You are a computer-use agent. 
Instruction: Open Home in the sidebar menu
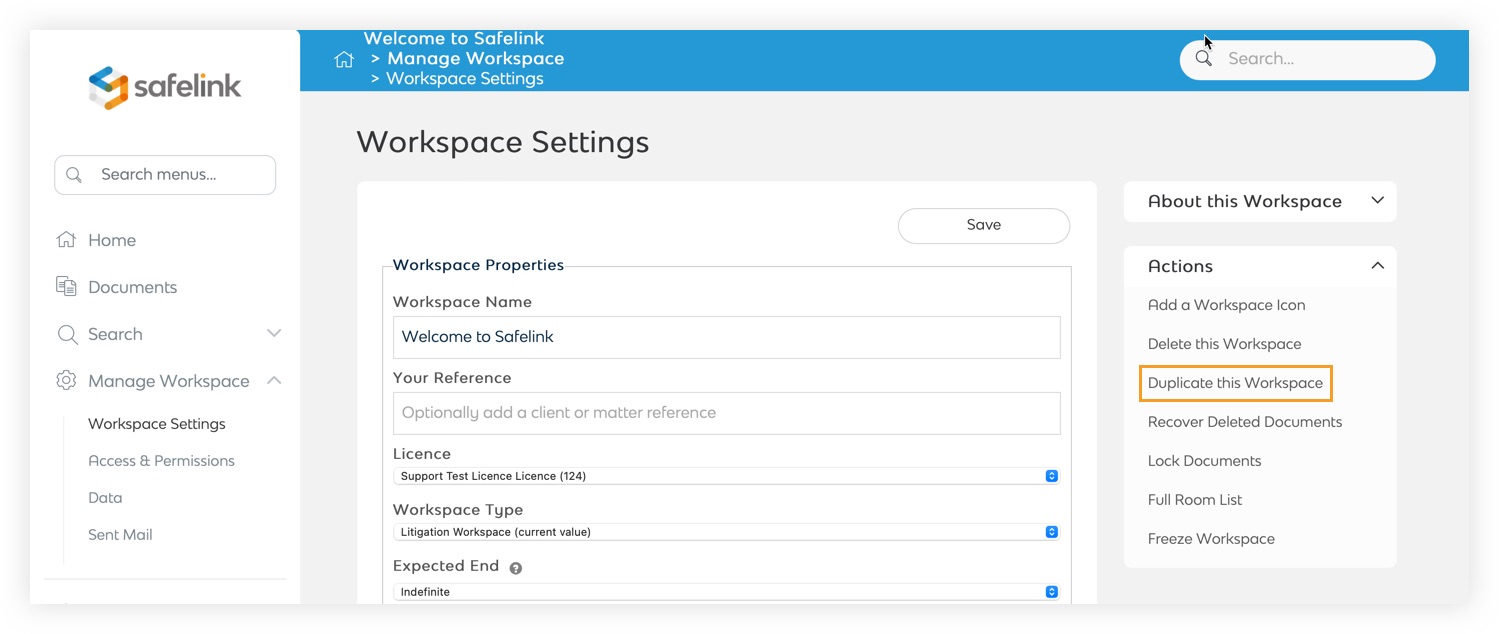point(112,240)
